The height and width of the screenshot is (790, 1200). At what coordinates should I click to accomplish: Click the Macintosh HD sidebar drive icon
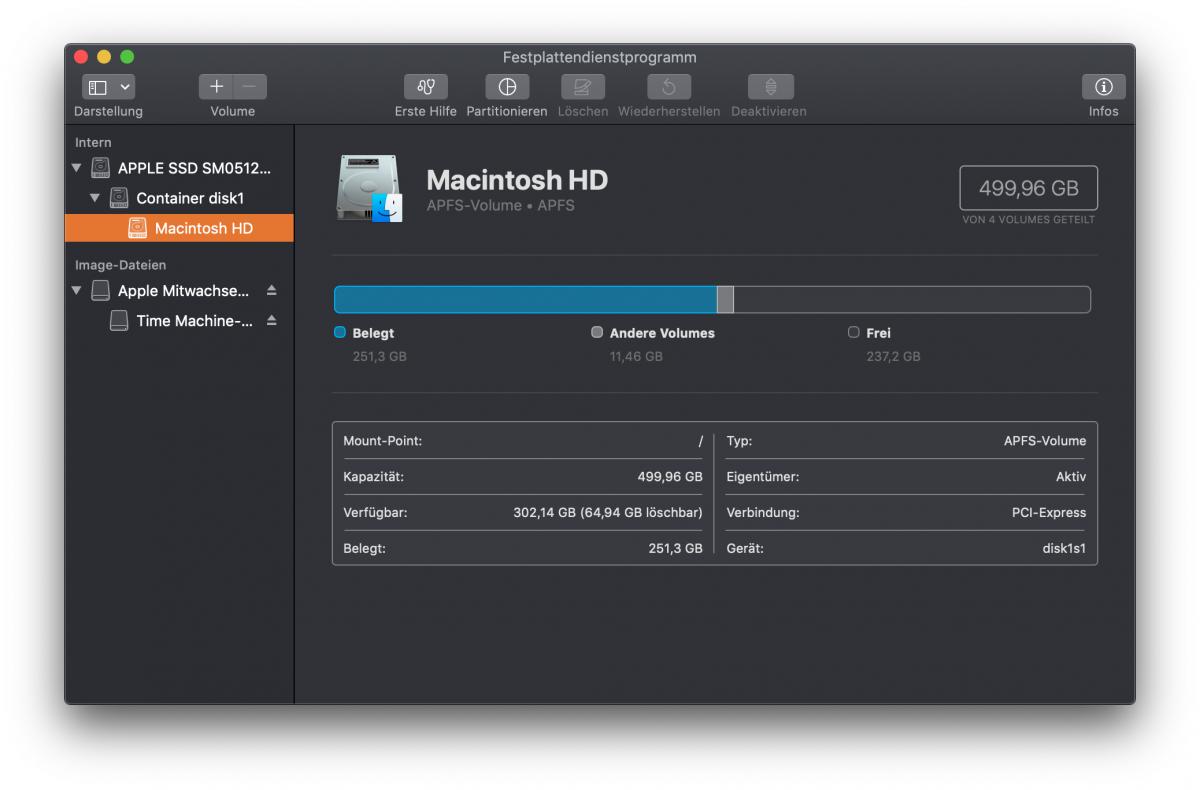pos(137,228)
